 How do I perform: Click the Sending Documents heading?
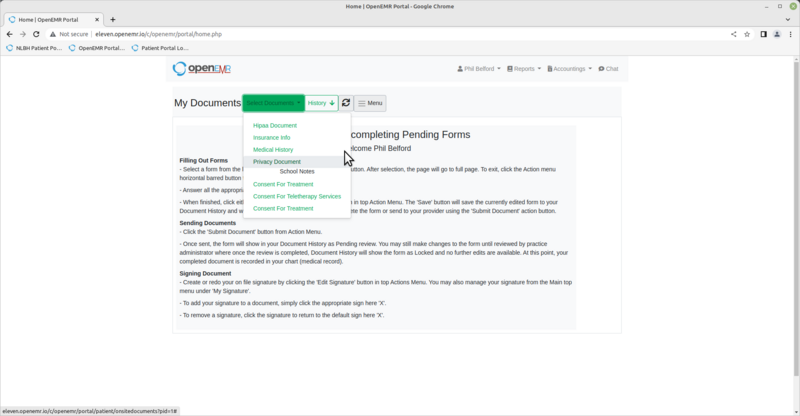207,223
